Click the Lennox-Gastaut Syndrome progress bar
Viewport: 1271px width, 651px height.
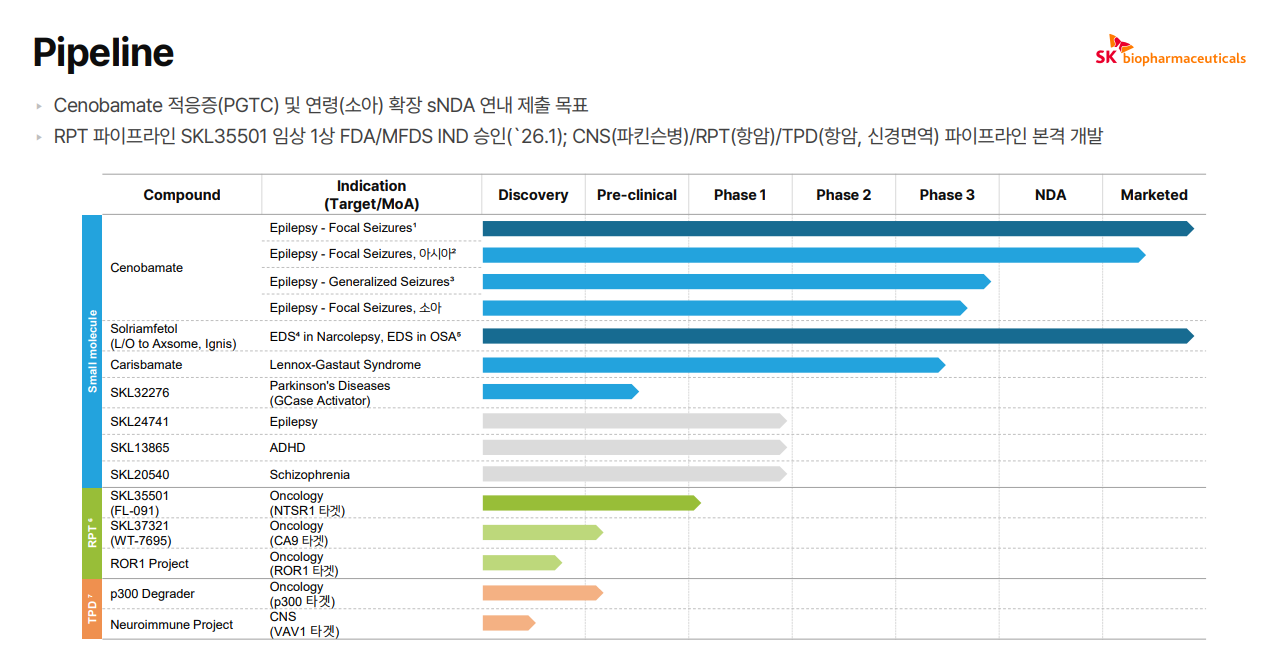(712, 365)
